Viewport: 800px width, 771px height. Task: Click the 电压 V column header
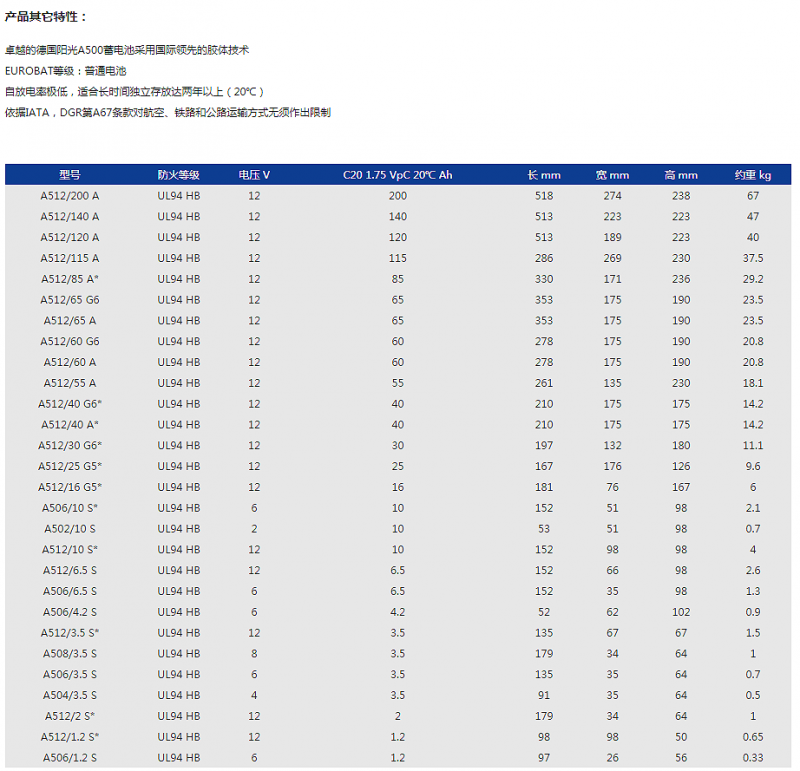pos(254,175)
